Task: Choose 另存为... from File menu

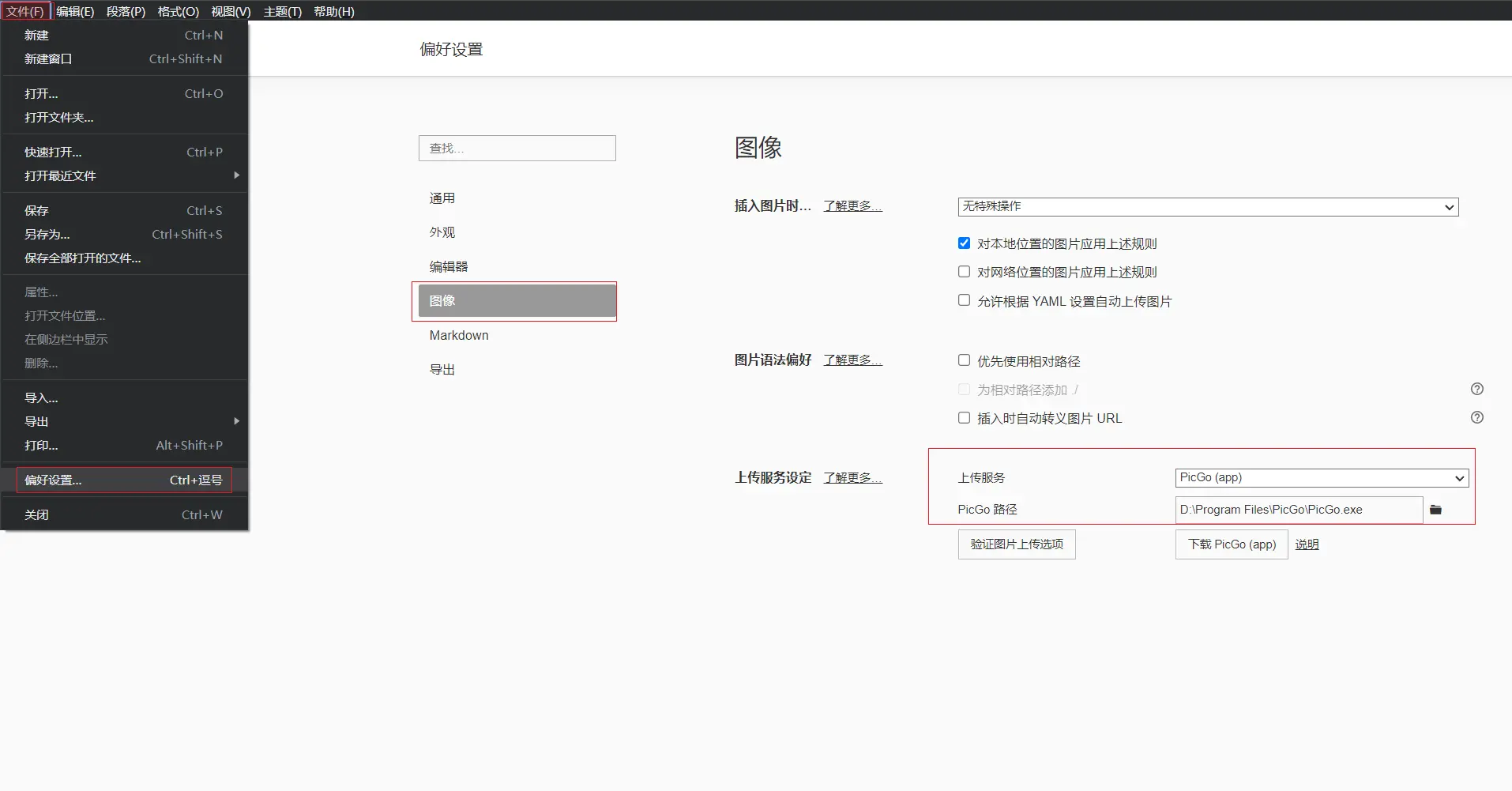Action: (x=47, y=234)
